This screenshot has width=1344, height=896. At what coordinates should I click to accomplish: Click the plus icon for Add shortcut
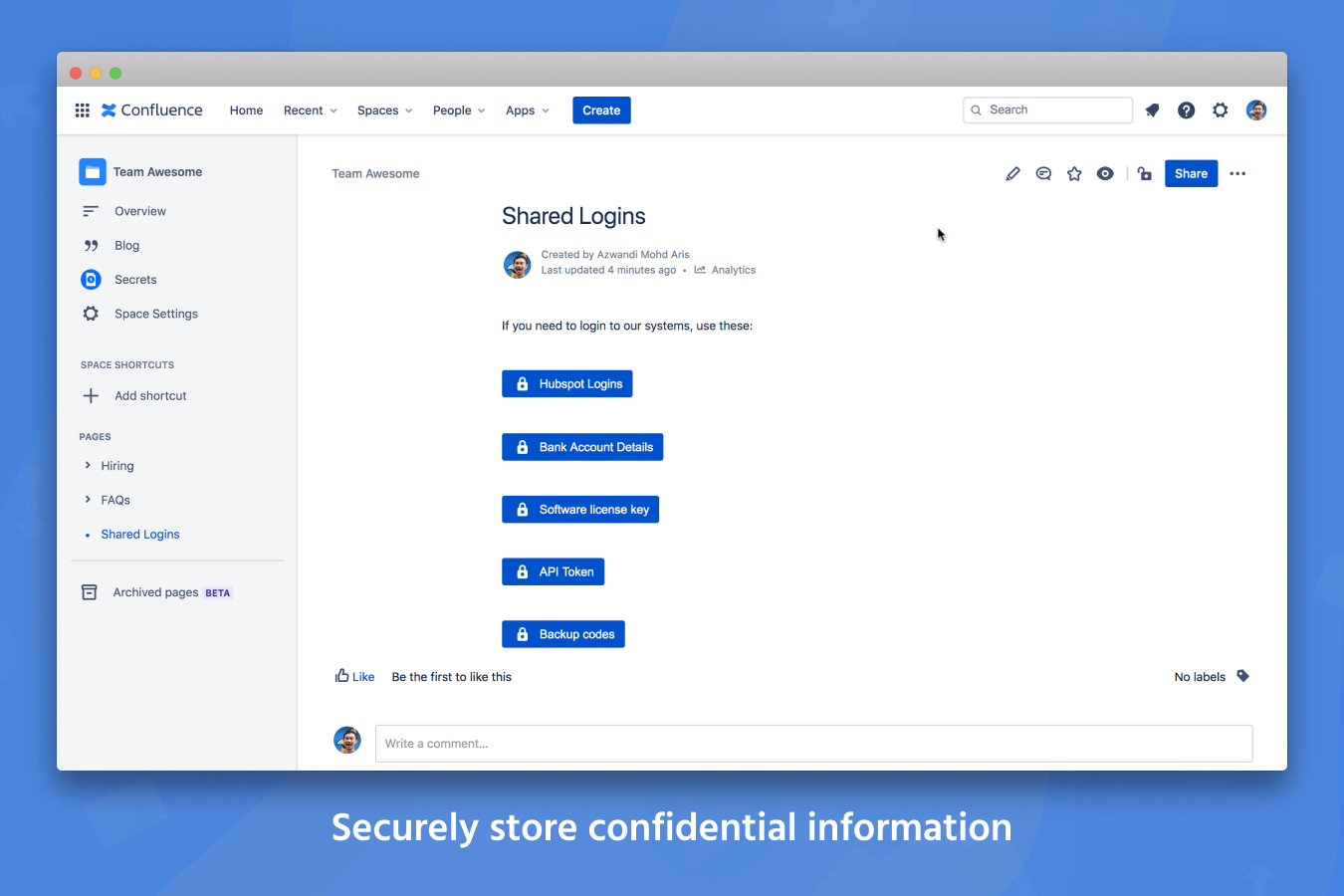pyautogui.click(x=91, y=395)
